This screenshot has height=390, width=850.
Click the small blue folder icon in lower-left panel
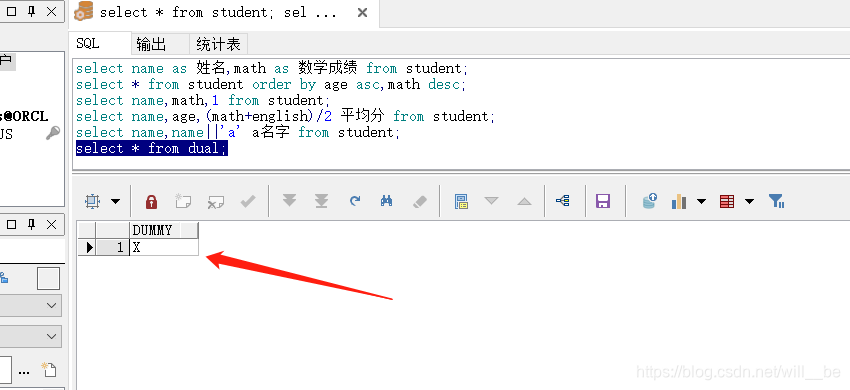[4, 278]
